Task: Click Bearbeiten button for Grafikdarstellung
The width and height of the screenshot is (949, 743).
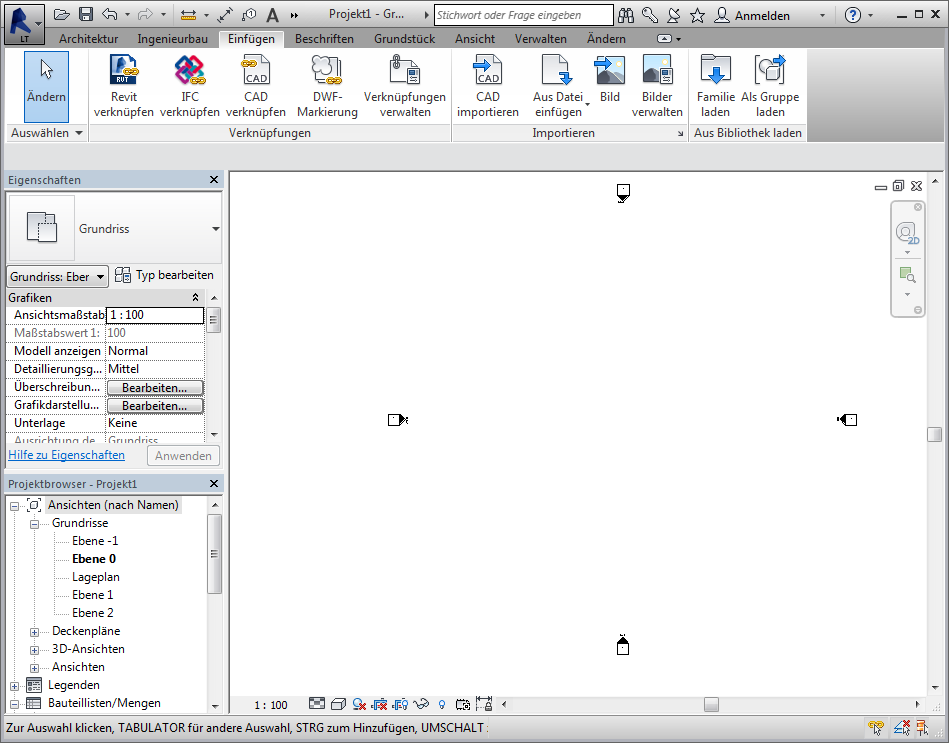Action: [155, 405]
